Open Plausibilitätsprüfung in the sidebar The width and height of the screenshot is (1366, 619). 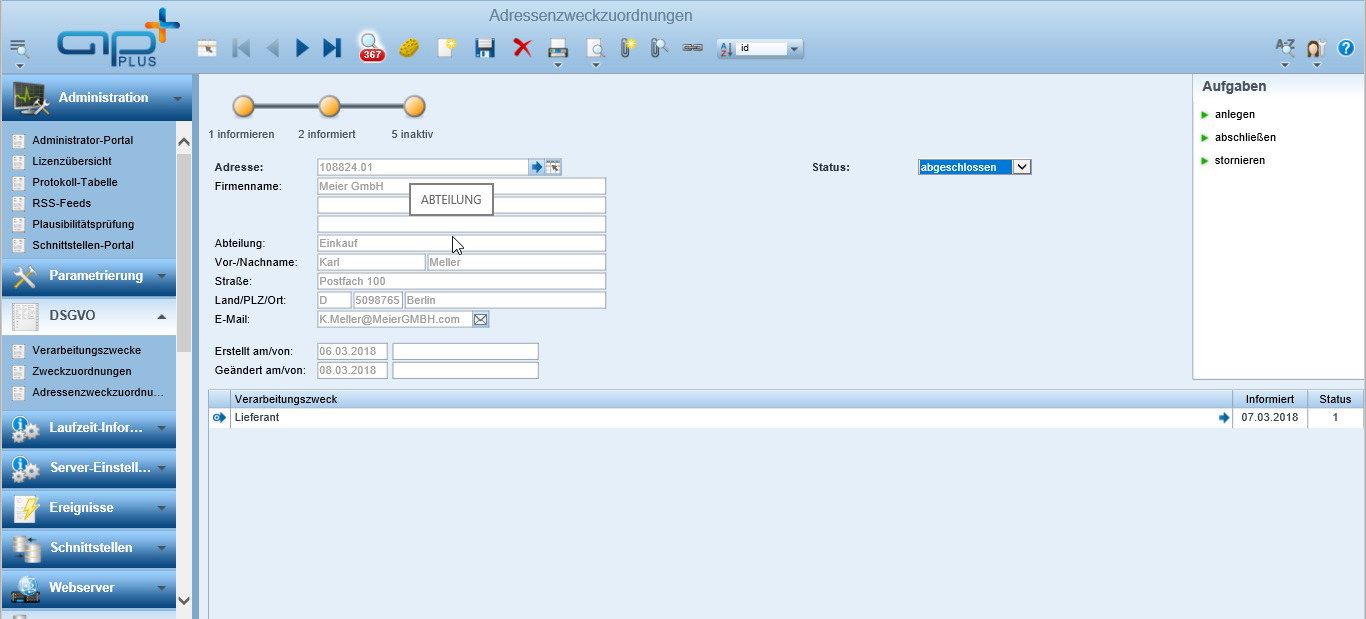[82, 224]
